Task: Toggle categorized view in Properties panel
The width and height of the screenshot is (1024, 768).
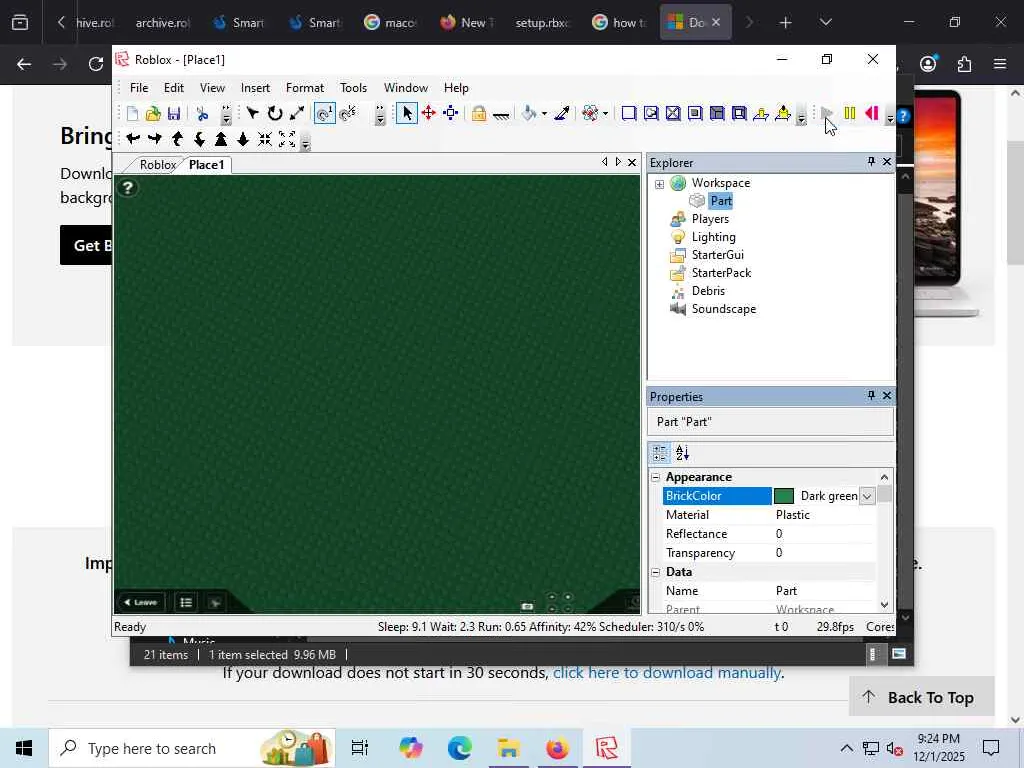Action: (x=660, y=453)
